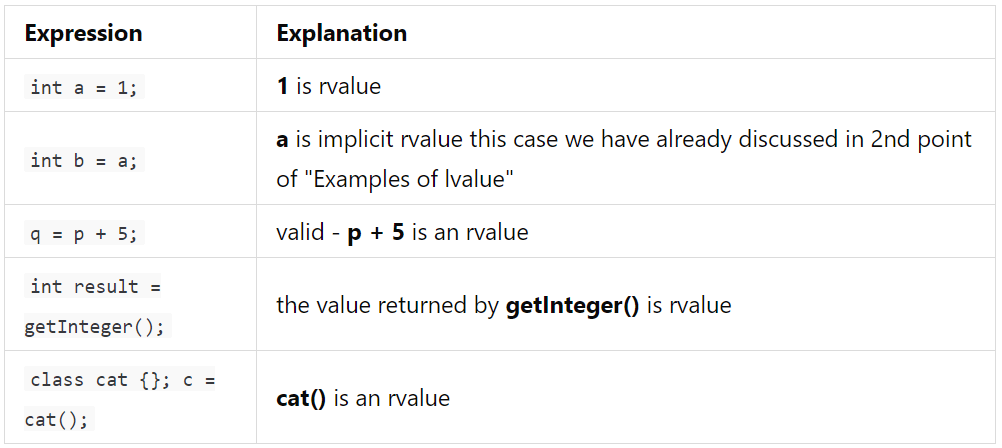1002x448 pixels.
Task: Click the code snippet int a = 1;
Action: [84, 87]
